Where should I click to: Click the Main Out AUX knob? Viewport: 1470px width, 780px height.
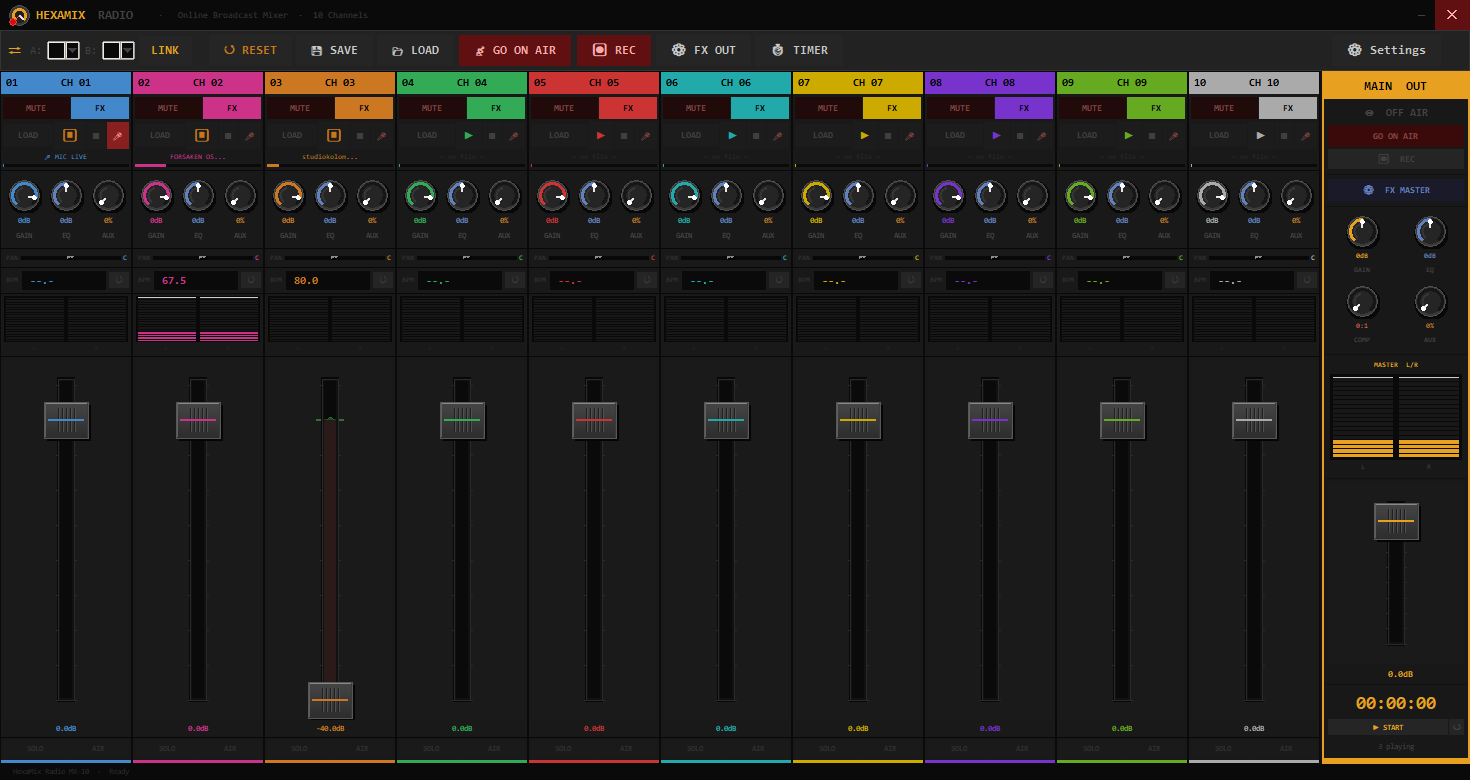(x=1430, y=301)
